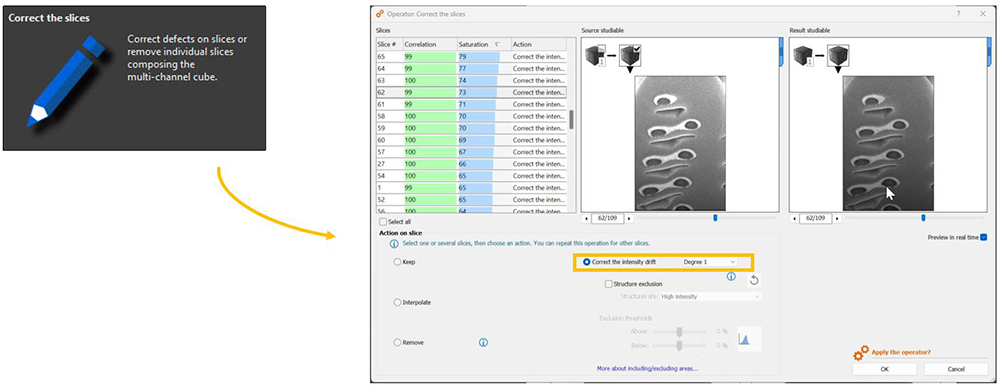Image resolution: width=1000 pixels, height=388 pixels.
Task: Select the slice 52 row
Action: (471, 199)
